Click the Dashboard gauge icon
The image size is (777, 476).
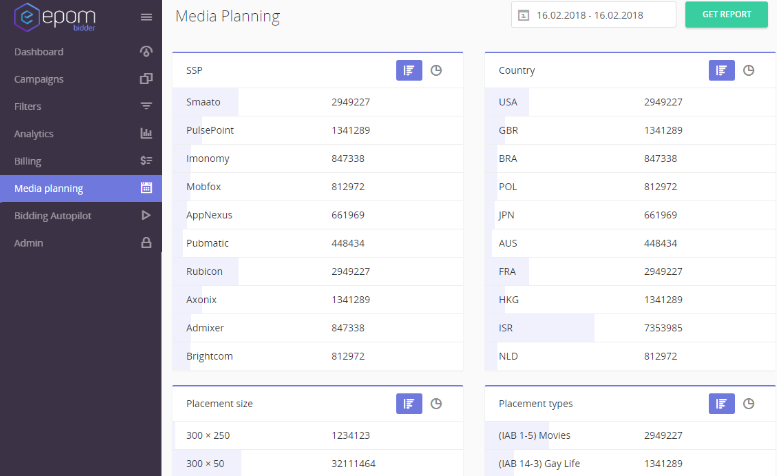tap(146, 52)
